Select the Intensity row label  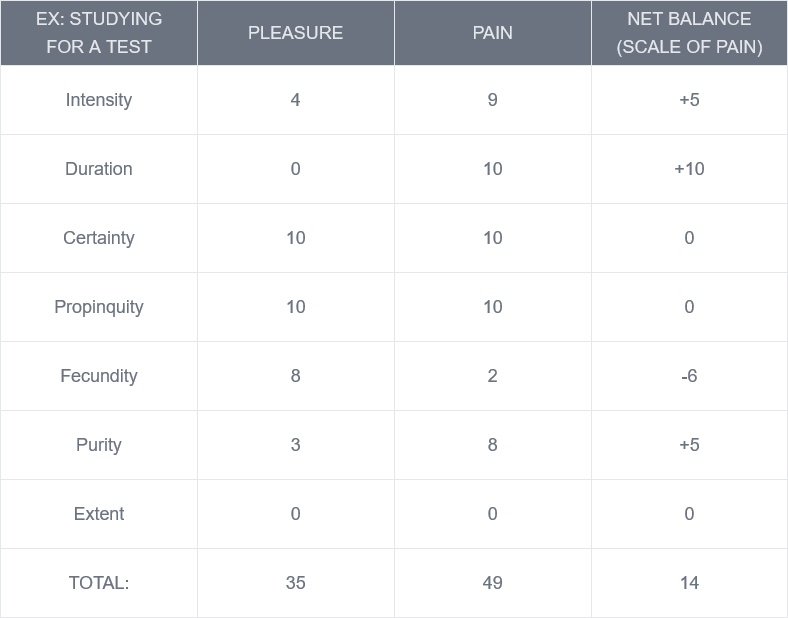pos(98,100)
